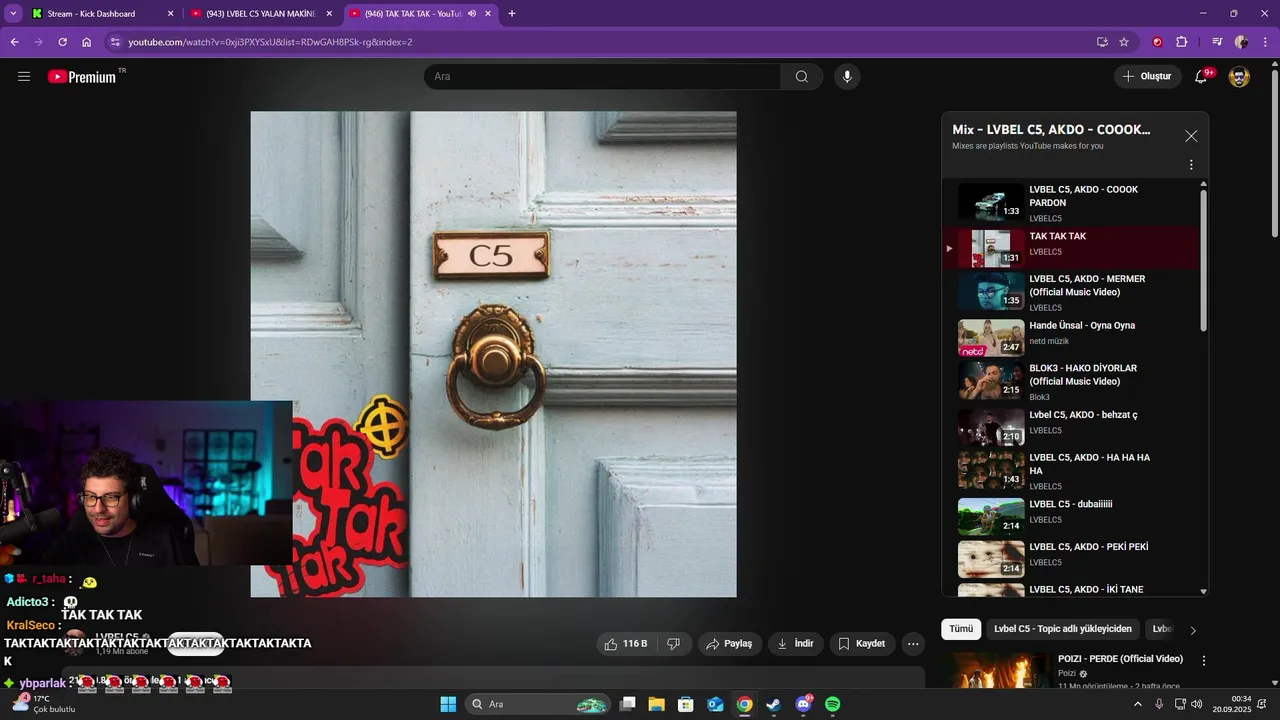Open File Explorer from the taskbar
Viewport: 1280px width, 720px height.
(x=657, y=704)
